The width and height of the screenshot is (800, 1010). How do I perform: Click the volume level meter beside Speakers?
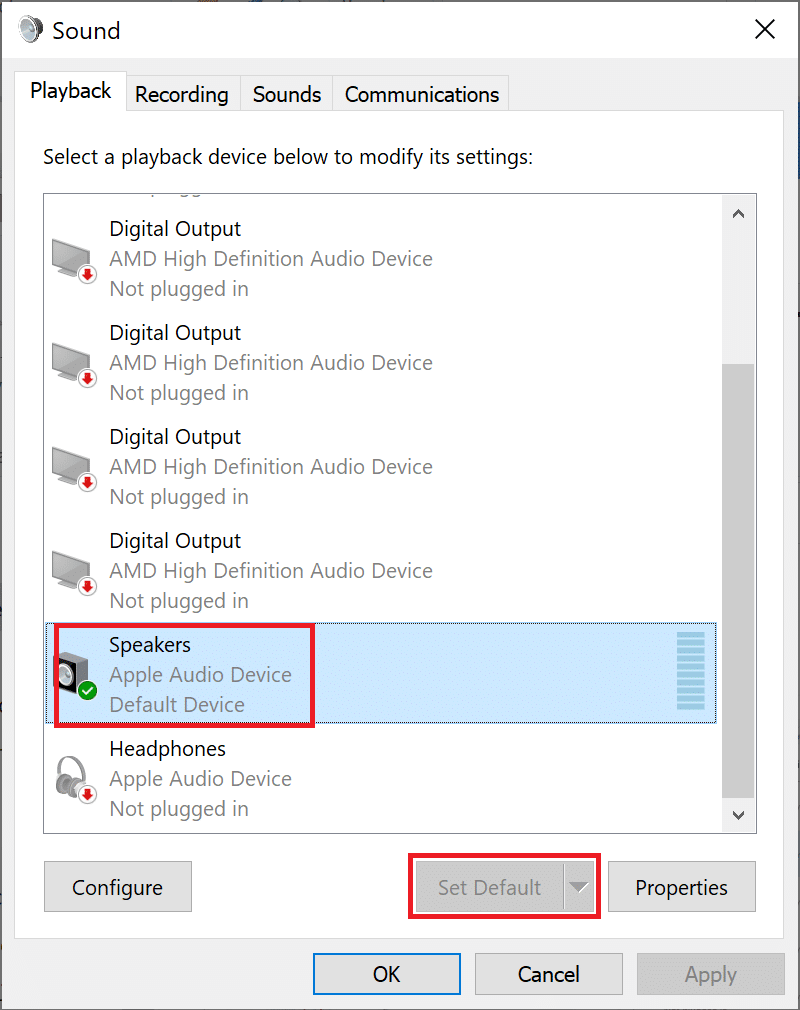pyautogui.click(x=692, y=672)
